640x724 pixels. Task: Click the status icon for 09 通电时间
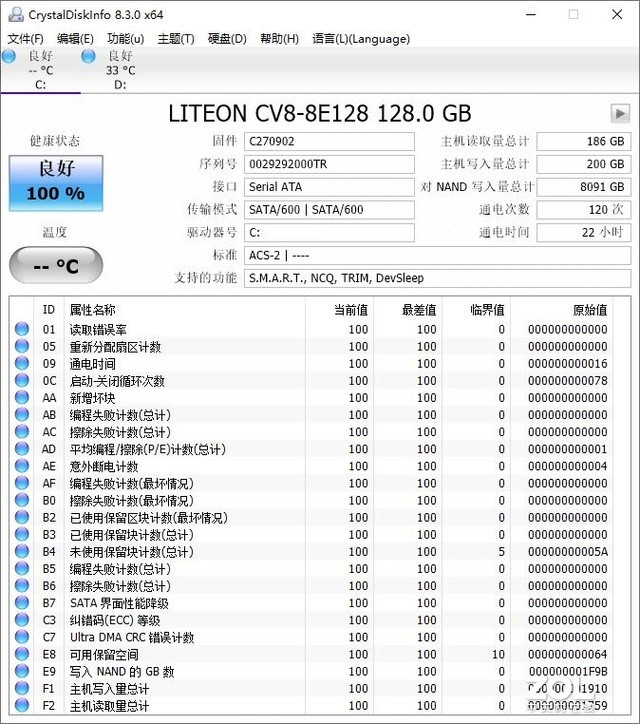coord(22,363)
